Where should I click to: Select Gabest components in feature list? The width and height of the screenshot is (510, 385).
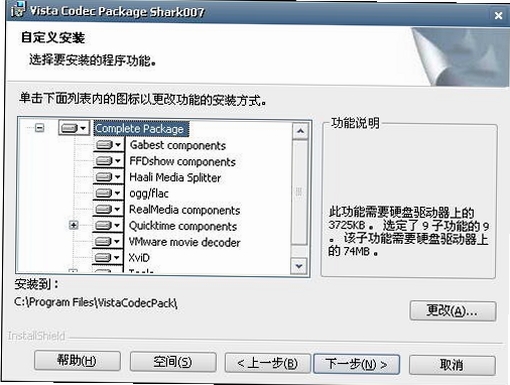(x=178, y=145)
